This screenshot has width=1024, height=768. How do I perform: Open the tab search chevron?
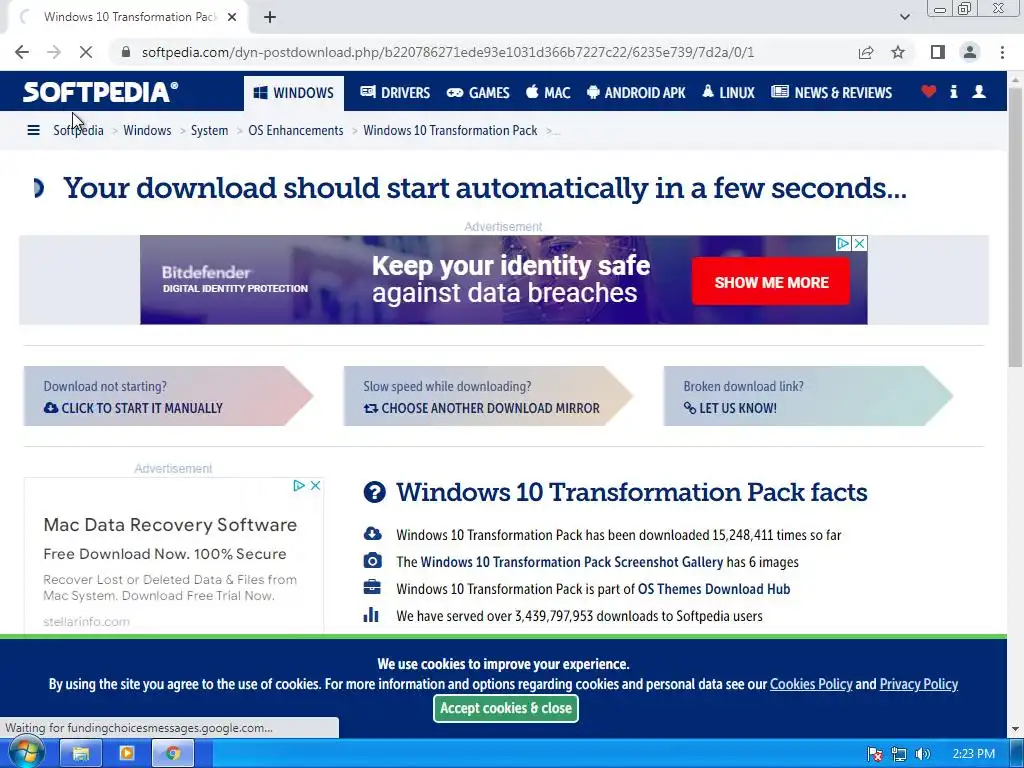(904, 17)
